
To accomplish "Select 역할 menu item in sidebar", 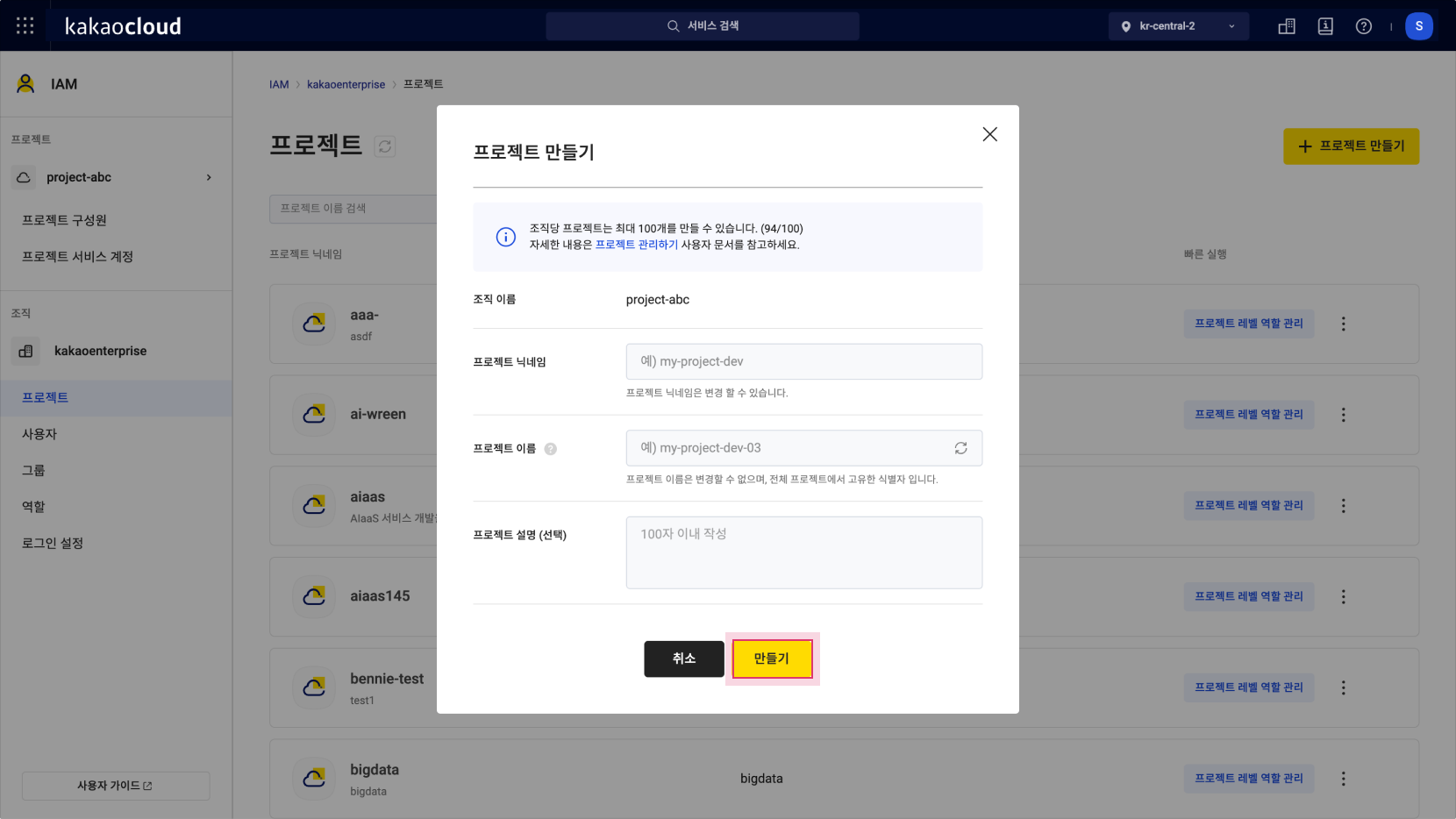I will coord(33,507).
